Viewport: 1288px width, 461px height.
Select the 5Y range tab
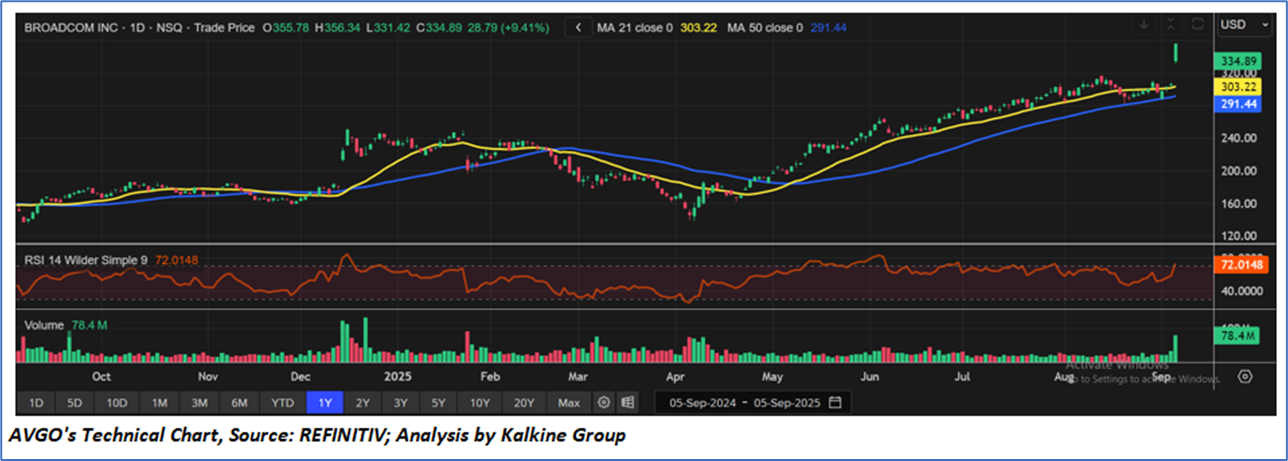tap(438, 402)
